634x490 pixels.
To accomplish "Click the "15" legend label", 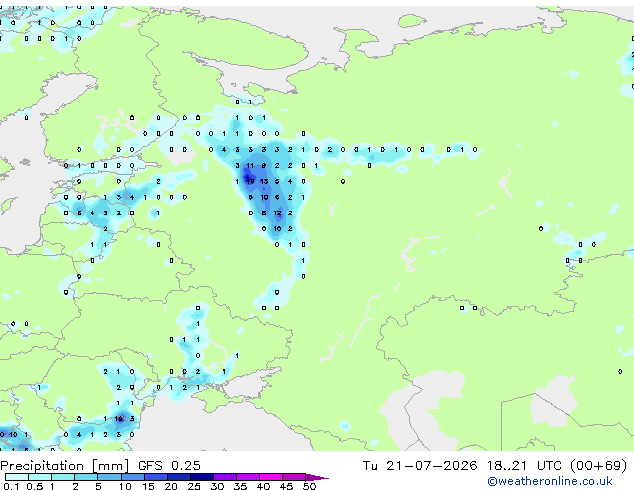I will tap(148, 486).
